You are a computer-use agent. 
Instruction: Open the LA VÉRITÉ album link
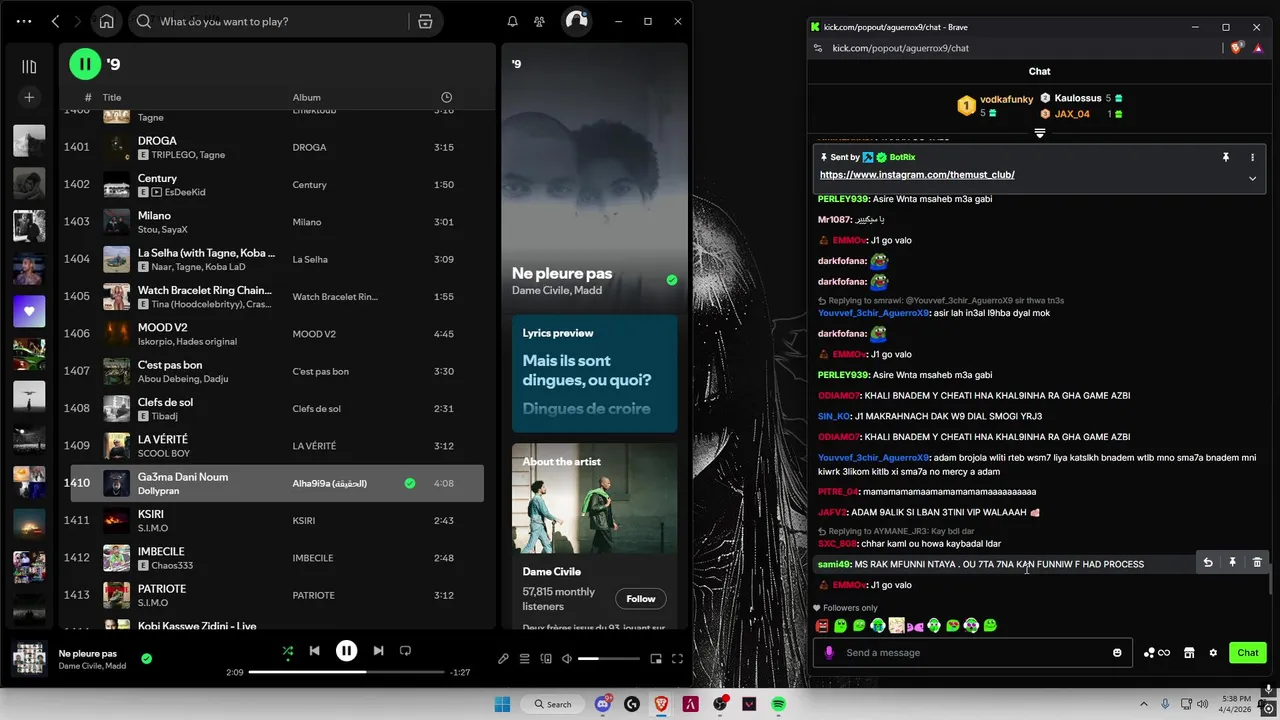pyautogui.click(x=314, y=446)
